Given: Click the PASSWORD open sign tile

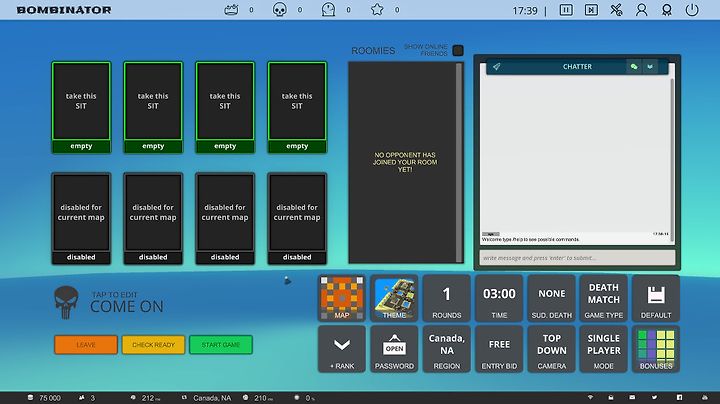Looking at the screenshot, I should click(394, 349).
